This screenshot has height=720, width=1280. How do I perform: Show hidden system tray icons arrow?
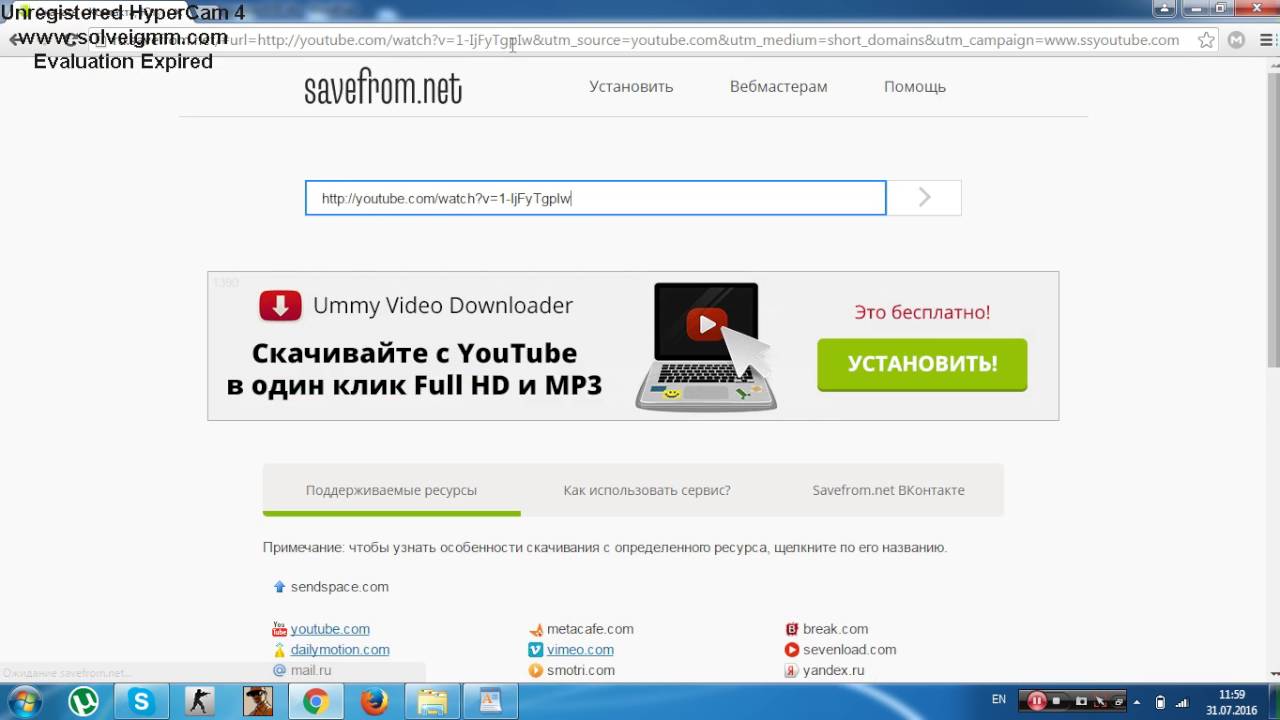coord(1138,702)
